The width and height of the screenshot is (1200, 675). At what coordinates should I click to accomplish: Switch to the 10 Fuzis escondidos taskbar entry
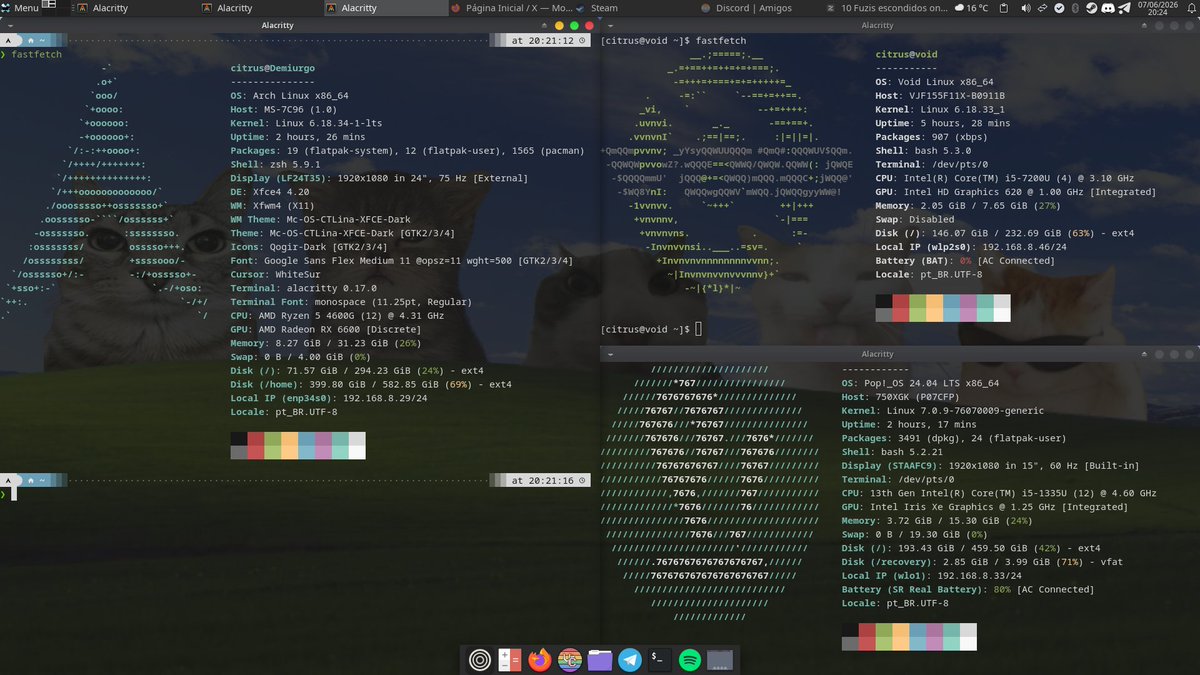pos(886,8)
